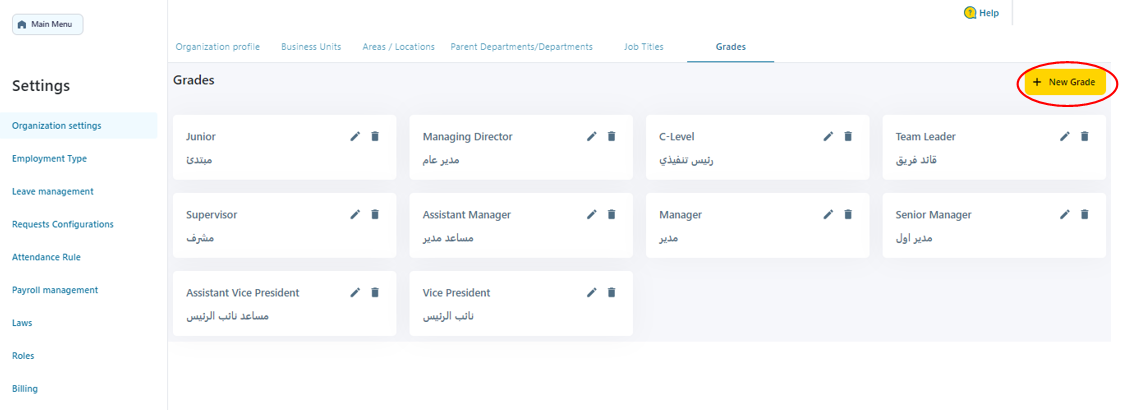Open the Help link
Viewport: 1132px width, 410px height.
(x=981, y=13)
